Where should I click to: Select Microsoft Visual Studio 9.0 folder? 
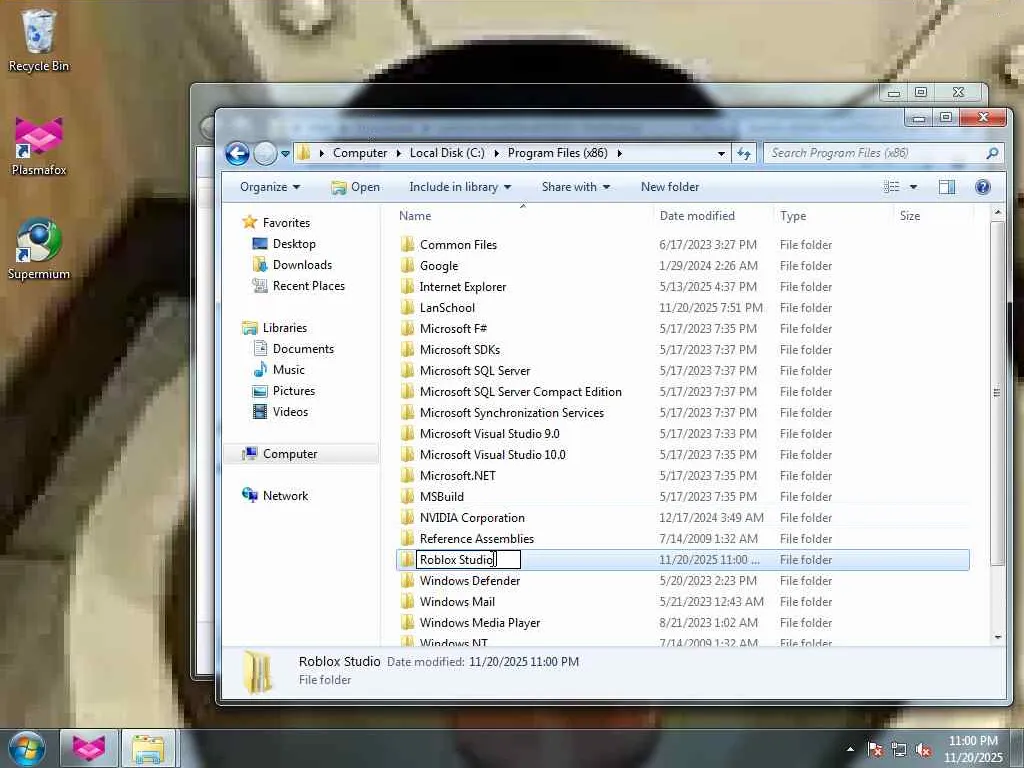click(489, 434)
